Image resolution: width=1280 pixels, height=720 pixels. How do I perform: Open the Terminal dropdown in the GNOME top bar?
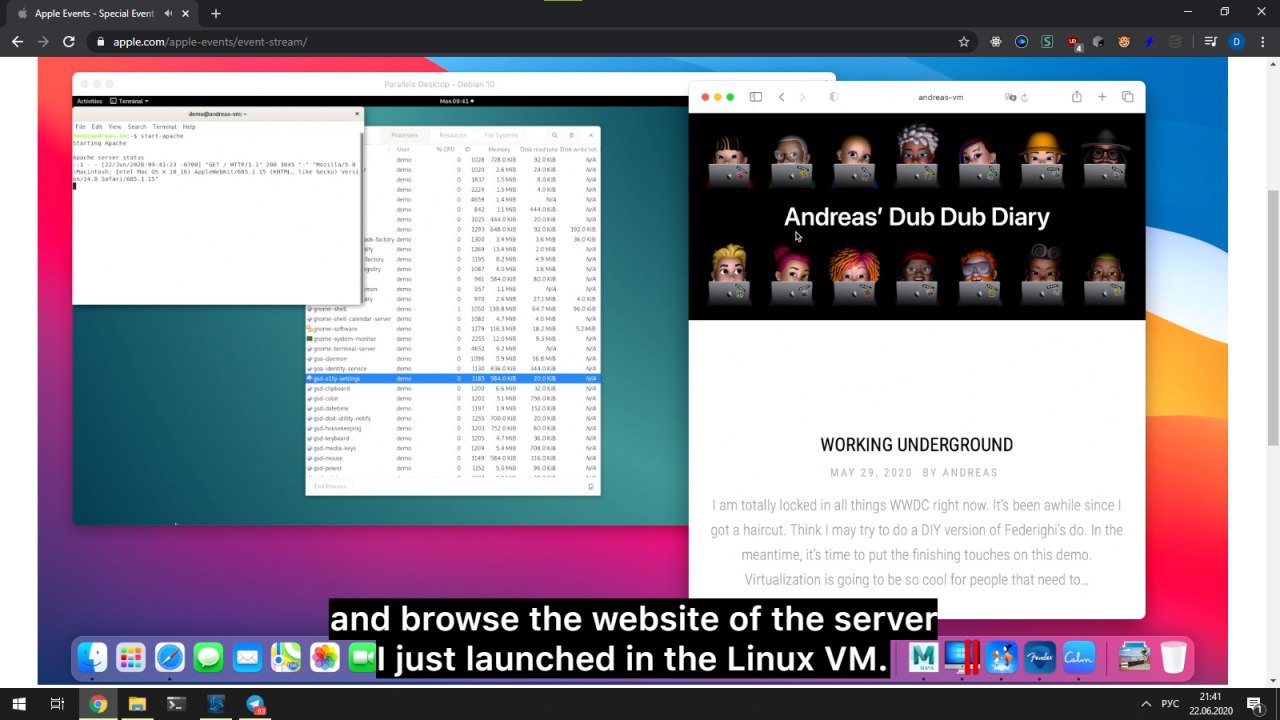pos(129,101)
